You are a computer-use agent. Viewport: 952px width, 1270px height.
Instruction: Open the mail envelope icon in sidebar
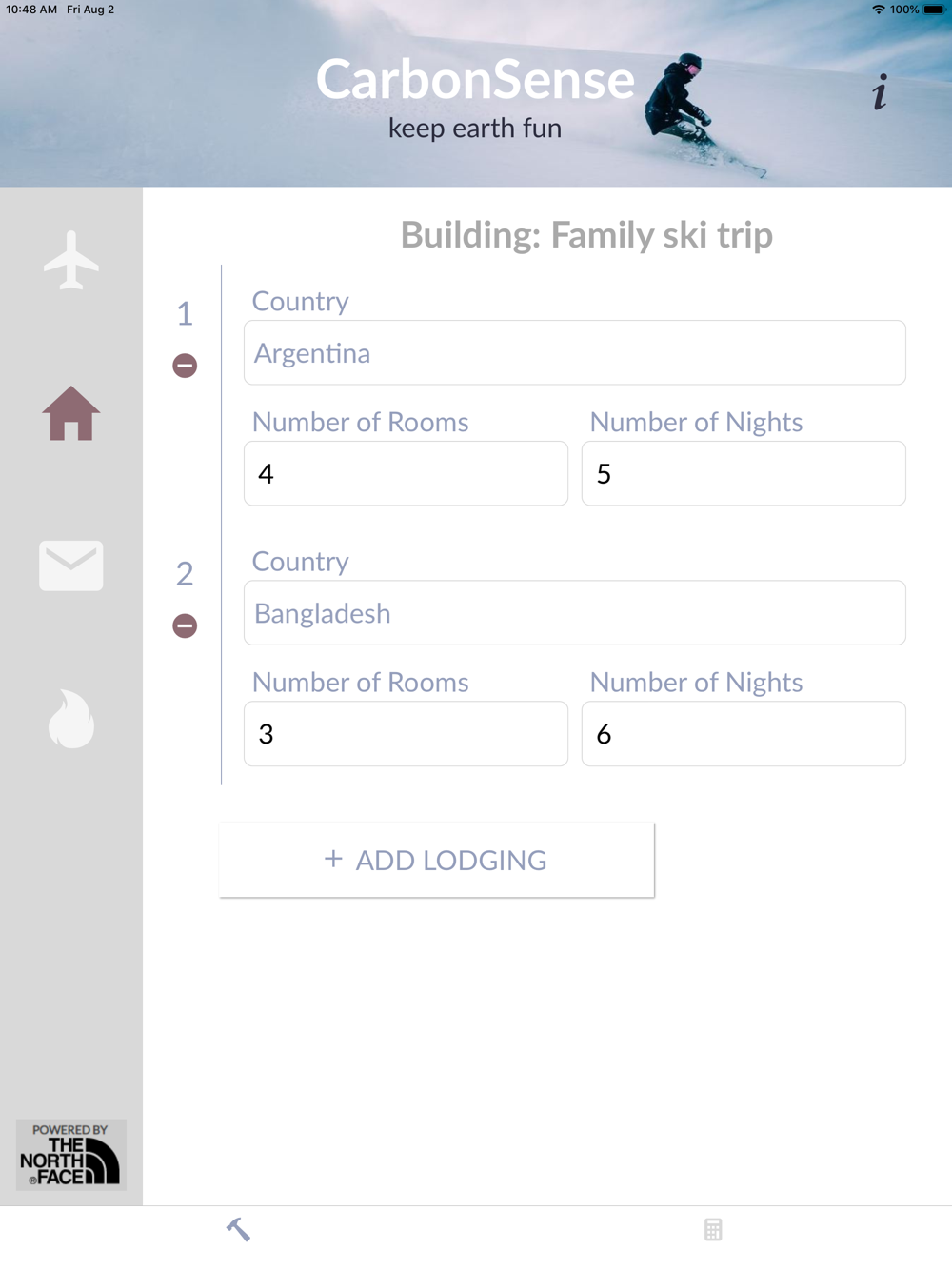pyautogui.click(x=71, y=566)
